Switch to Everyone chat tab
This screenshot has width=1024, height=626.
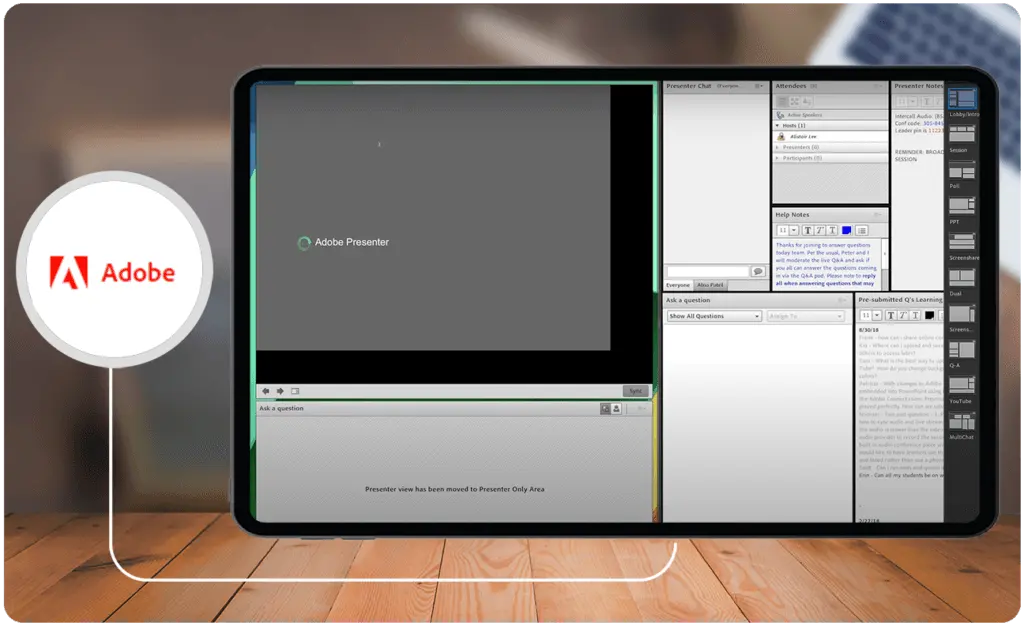click(x=678, y=285)
